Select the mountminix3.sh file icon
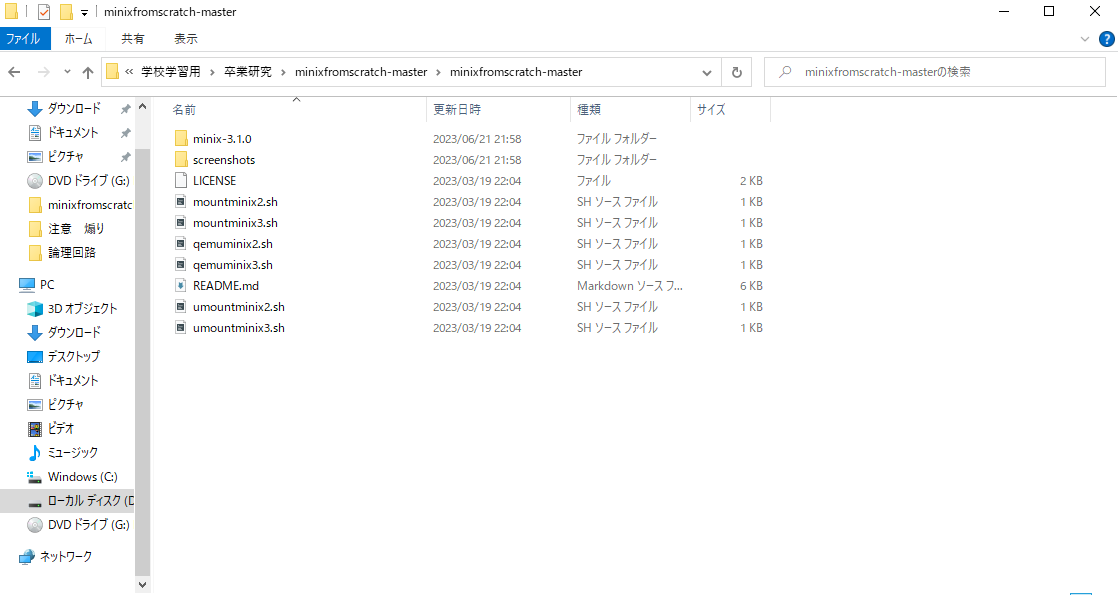The height and width of the screenshot is (595, 1118). pos(181,223)
